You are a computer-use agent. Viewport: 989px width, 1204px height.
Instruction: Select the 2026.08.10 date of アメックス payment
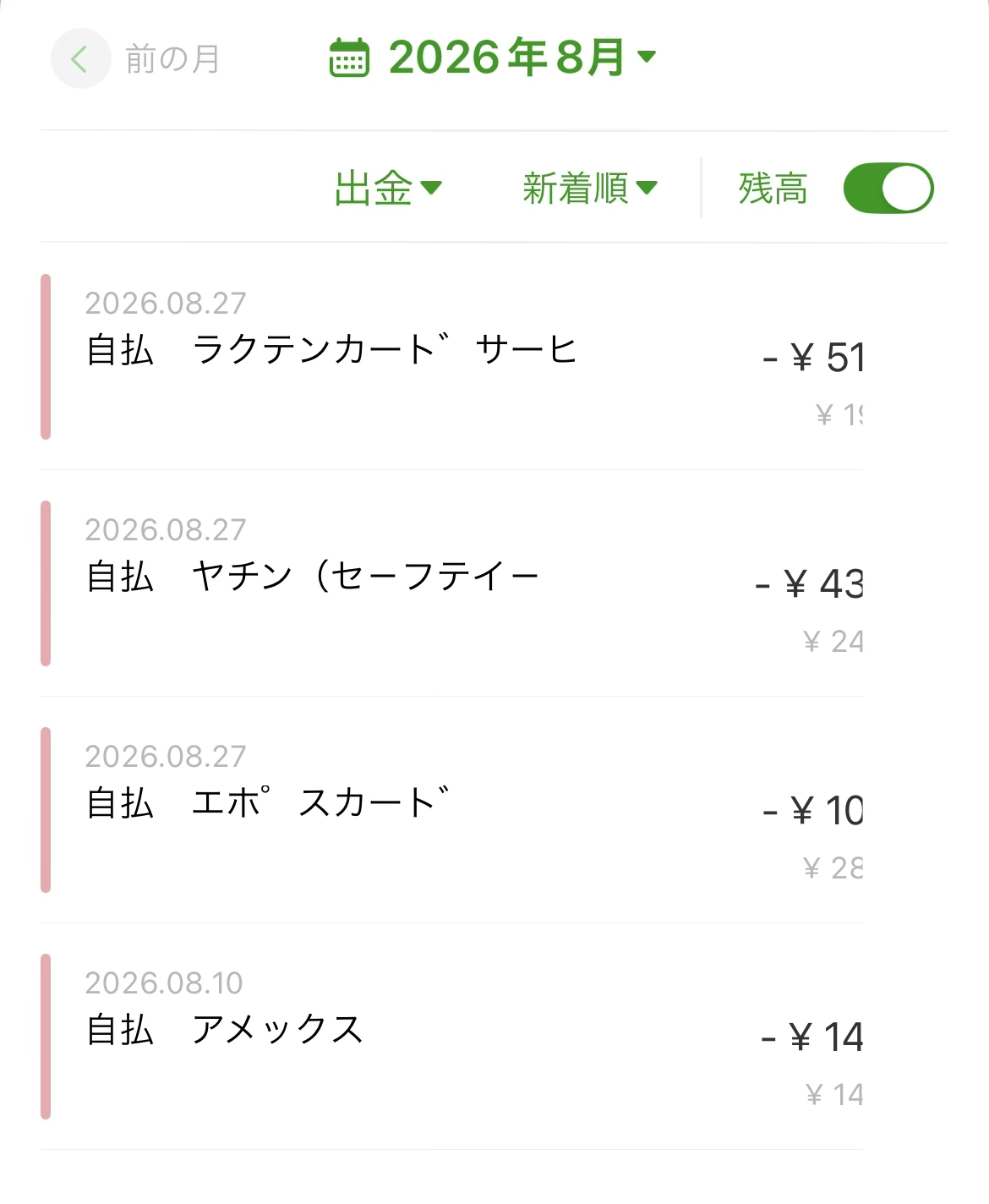164,982
